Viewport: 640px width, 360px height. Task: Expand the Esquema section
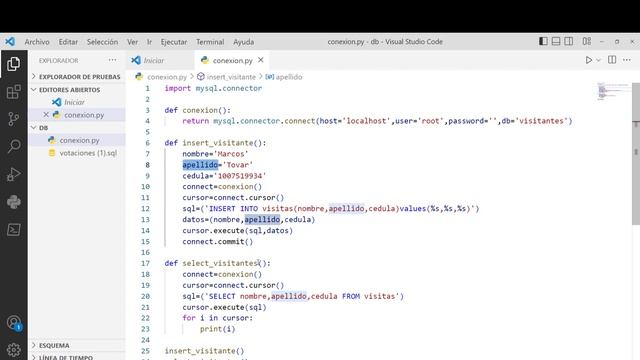pos(77,345)
